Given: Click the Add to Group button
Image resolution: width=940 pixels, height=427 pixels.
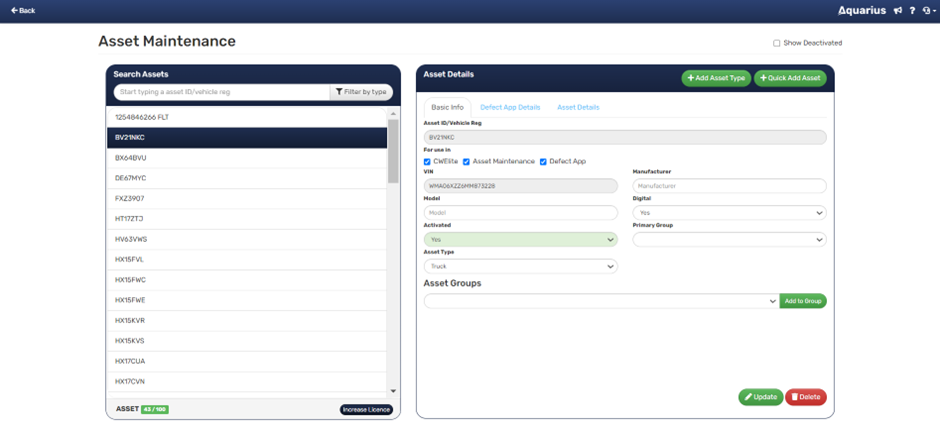Looking at the screenshot, I should (803, 301).
